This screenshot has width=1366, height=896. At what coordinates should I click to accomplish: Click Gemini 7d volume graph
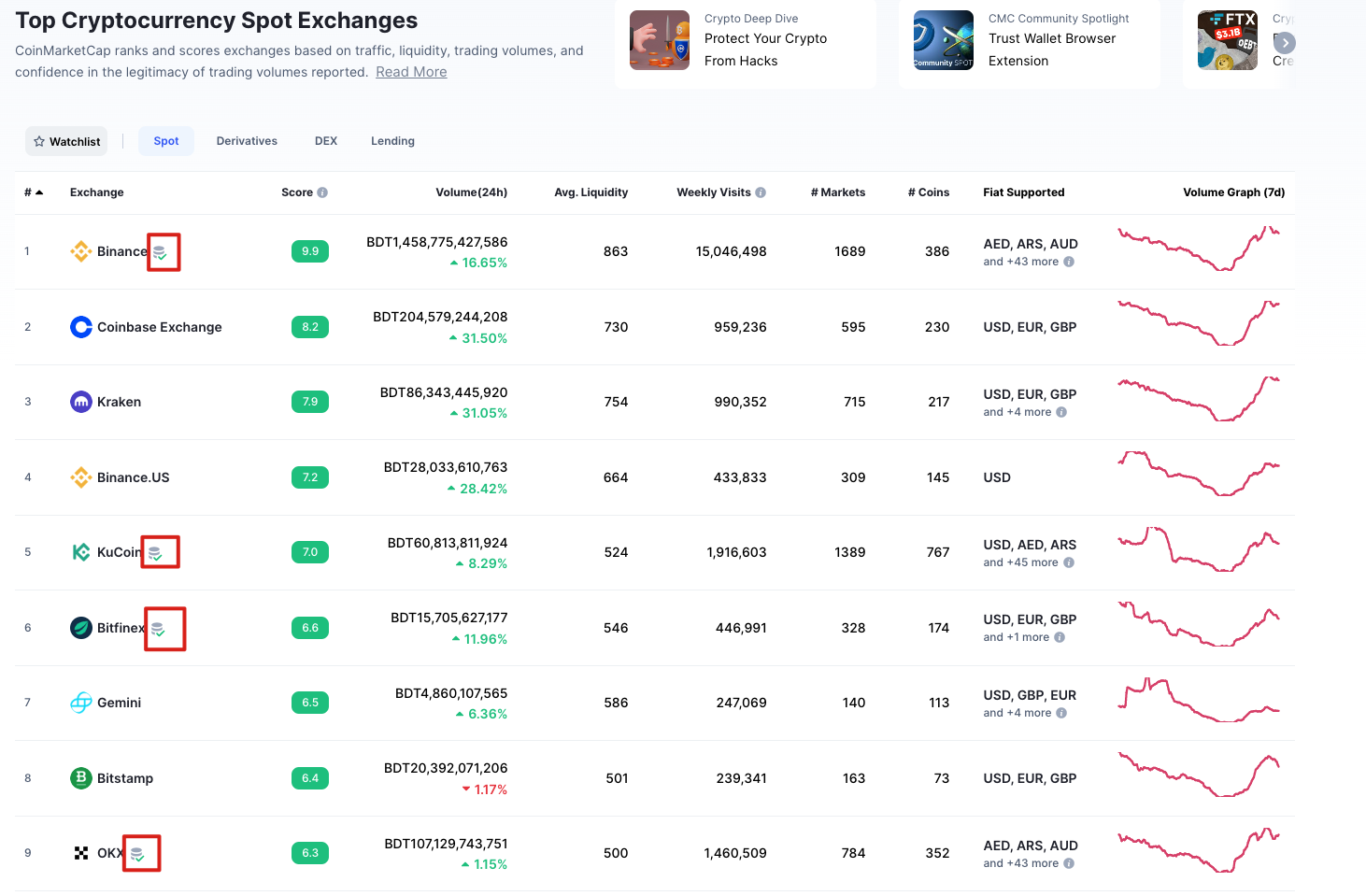[1199, 701]
